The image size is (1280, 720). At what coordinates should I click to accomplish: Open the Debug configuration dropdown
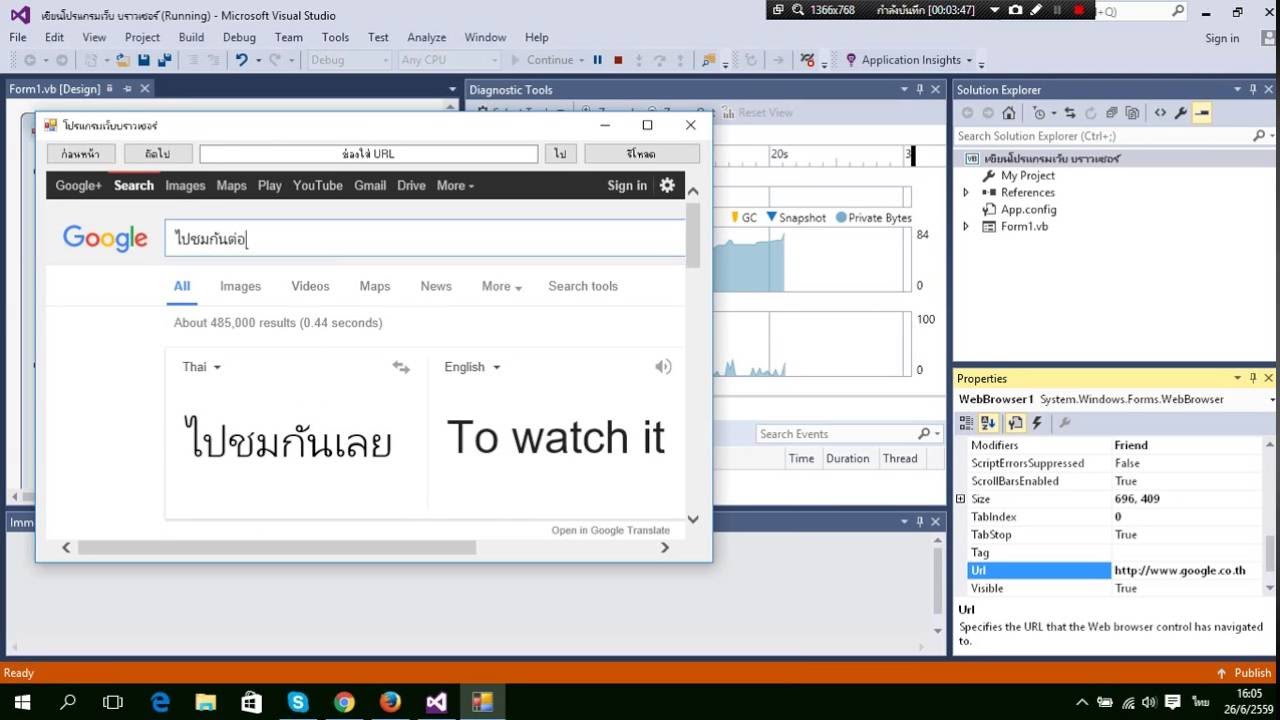click(348, 60)
